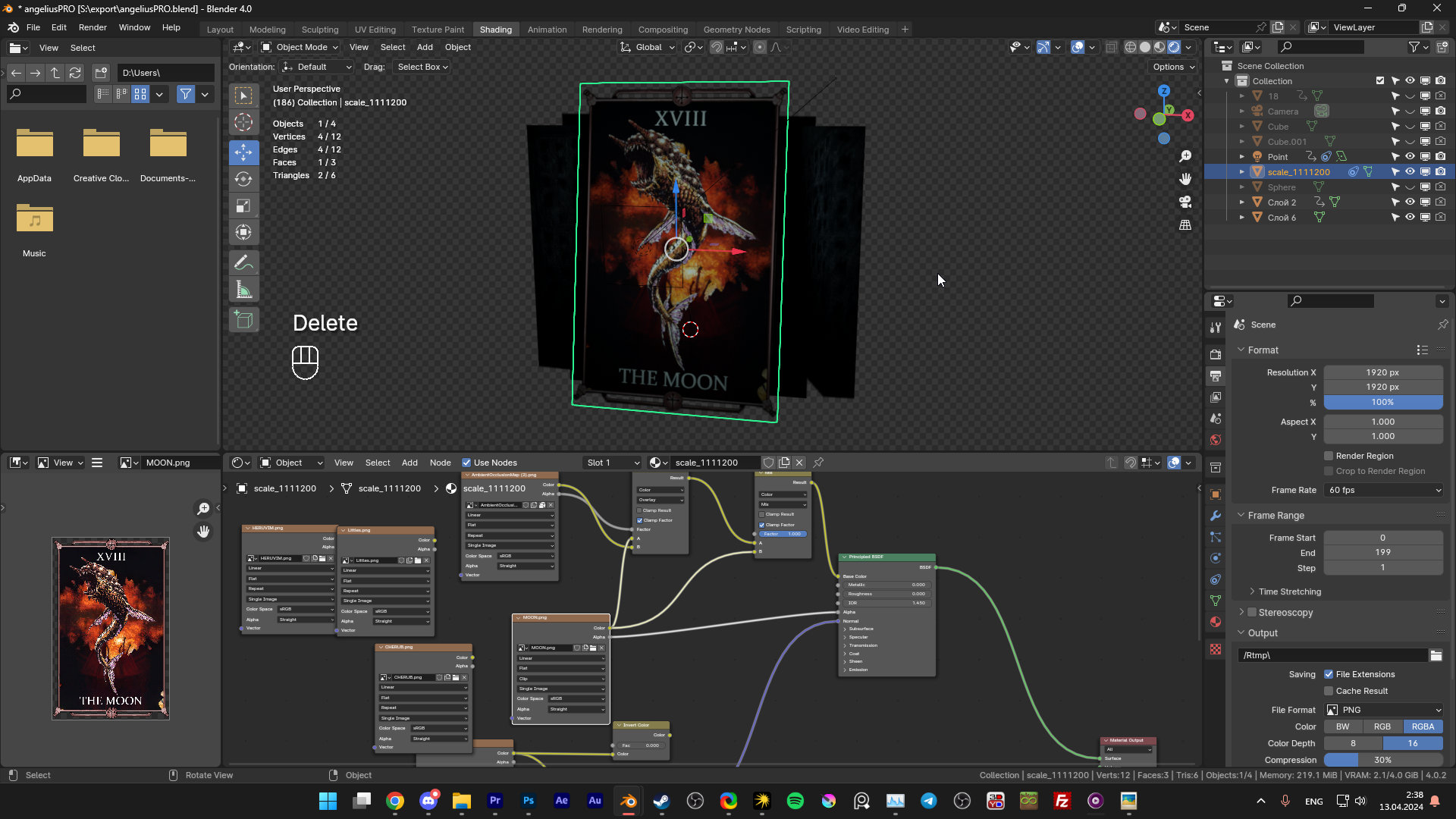Select BW color mode button
Screen dimensions: 1456x819
tap(1342, 726)
